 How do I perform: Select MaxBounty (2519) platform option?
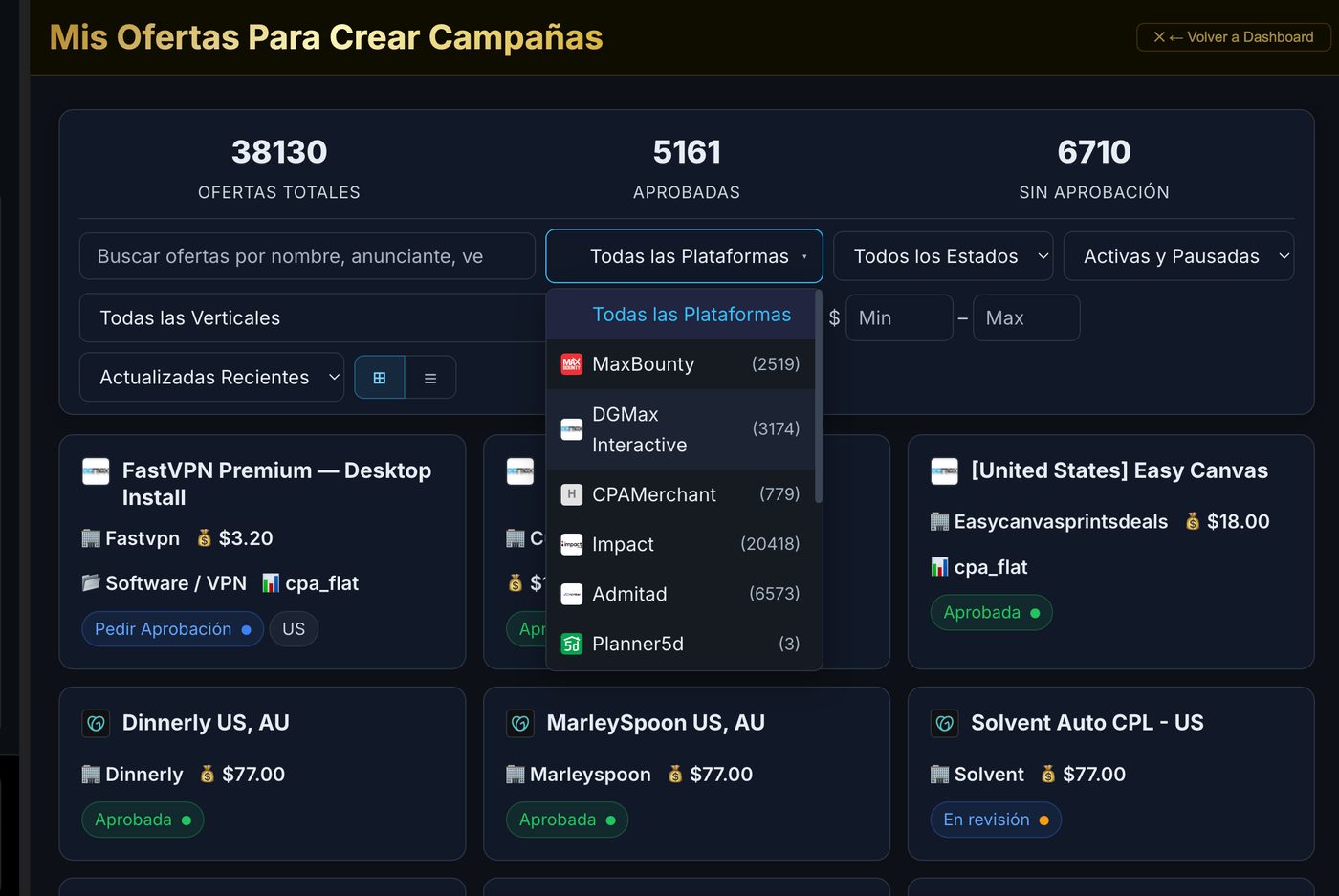pos(681,364)
